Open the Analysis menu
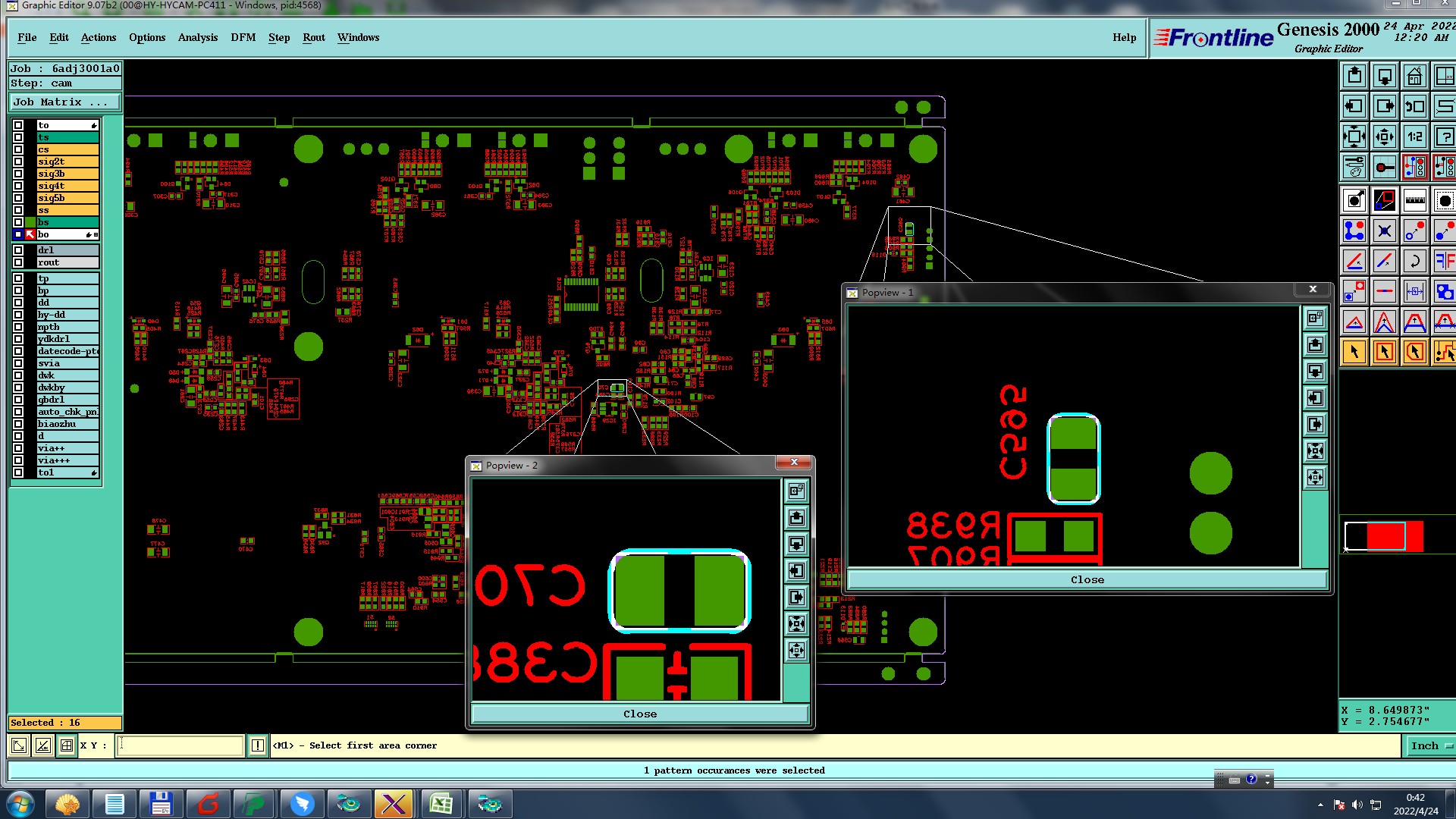The width and height of the screenshot is (1456, 819). tap(197, 37)
